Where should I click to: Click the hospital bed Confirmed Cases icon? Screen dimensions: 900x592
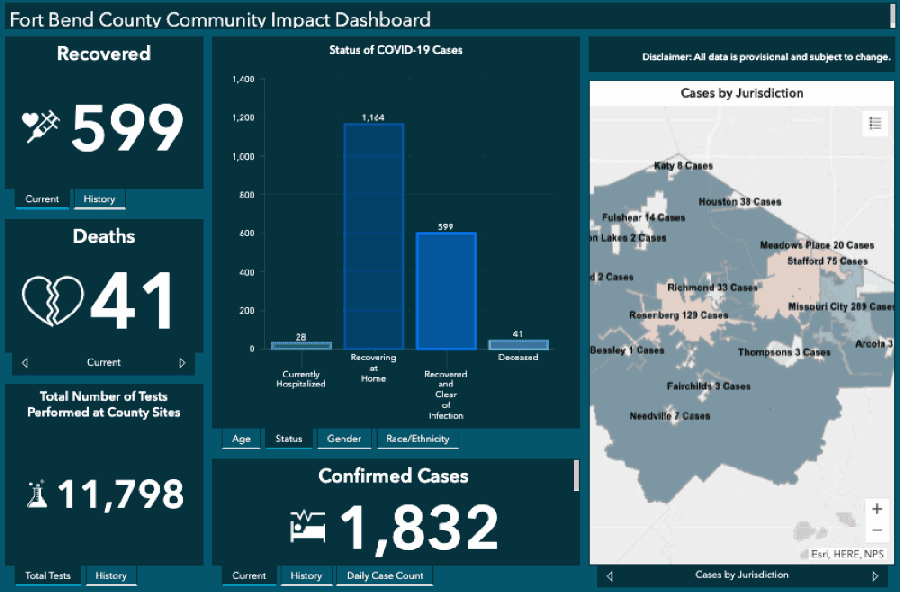[308, 526]
